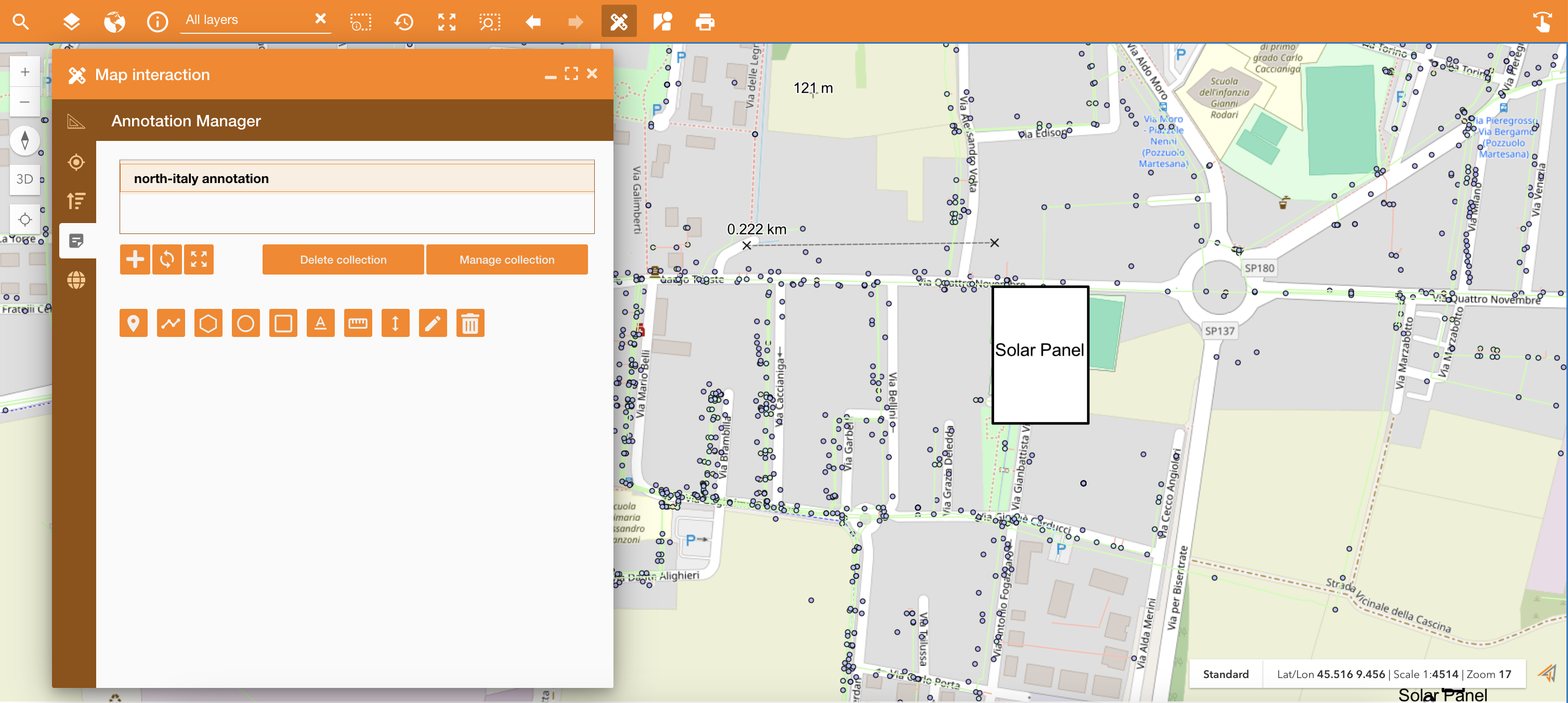This screenshot has height=703, width=1568.
Task: Click the print icon
Action: pos(705,22)
